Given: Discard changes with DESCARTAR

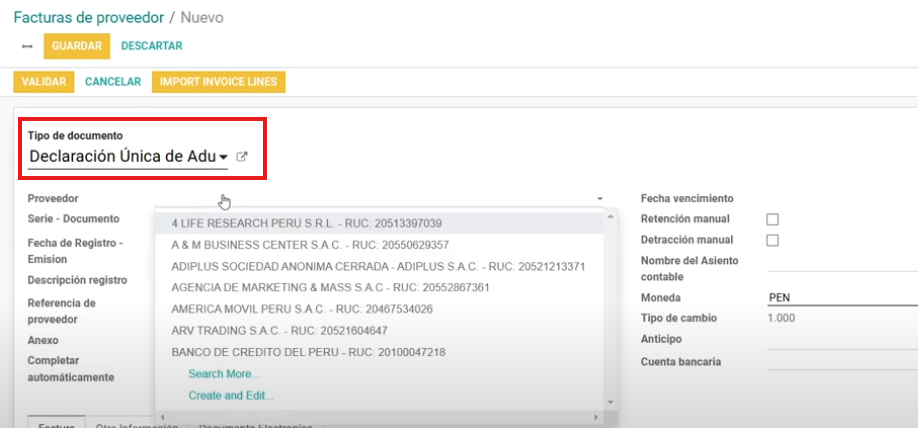Looking at the screenshot, I should pyautogui.click(x=151, y=46).
